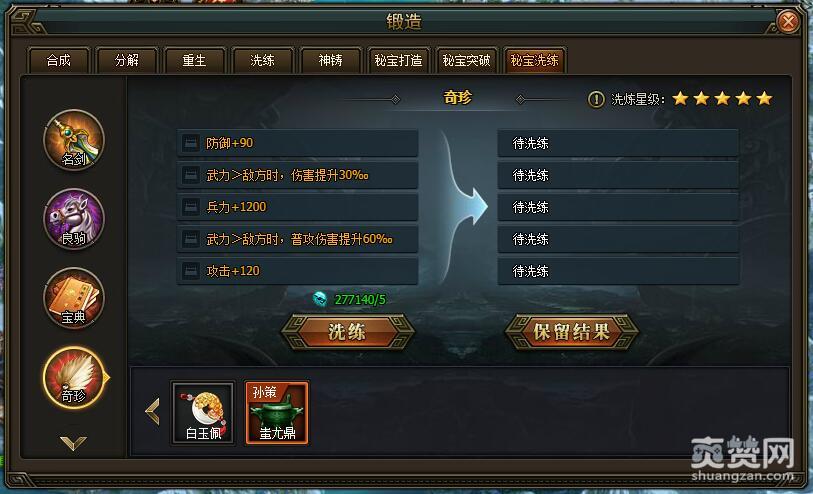
Task: Open the 合成 tab
Action: (59, 61)
